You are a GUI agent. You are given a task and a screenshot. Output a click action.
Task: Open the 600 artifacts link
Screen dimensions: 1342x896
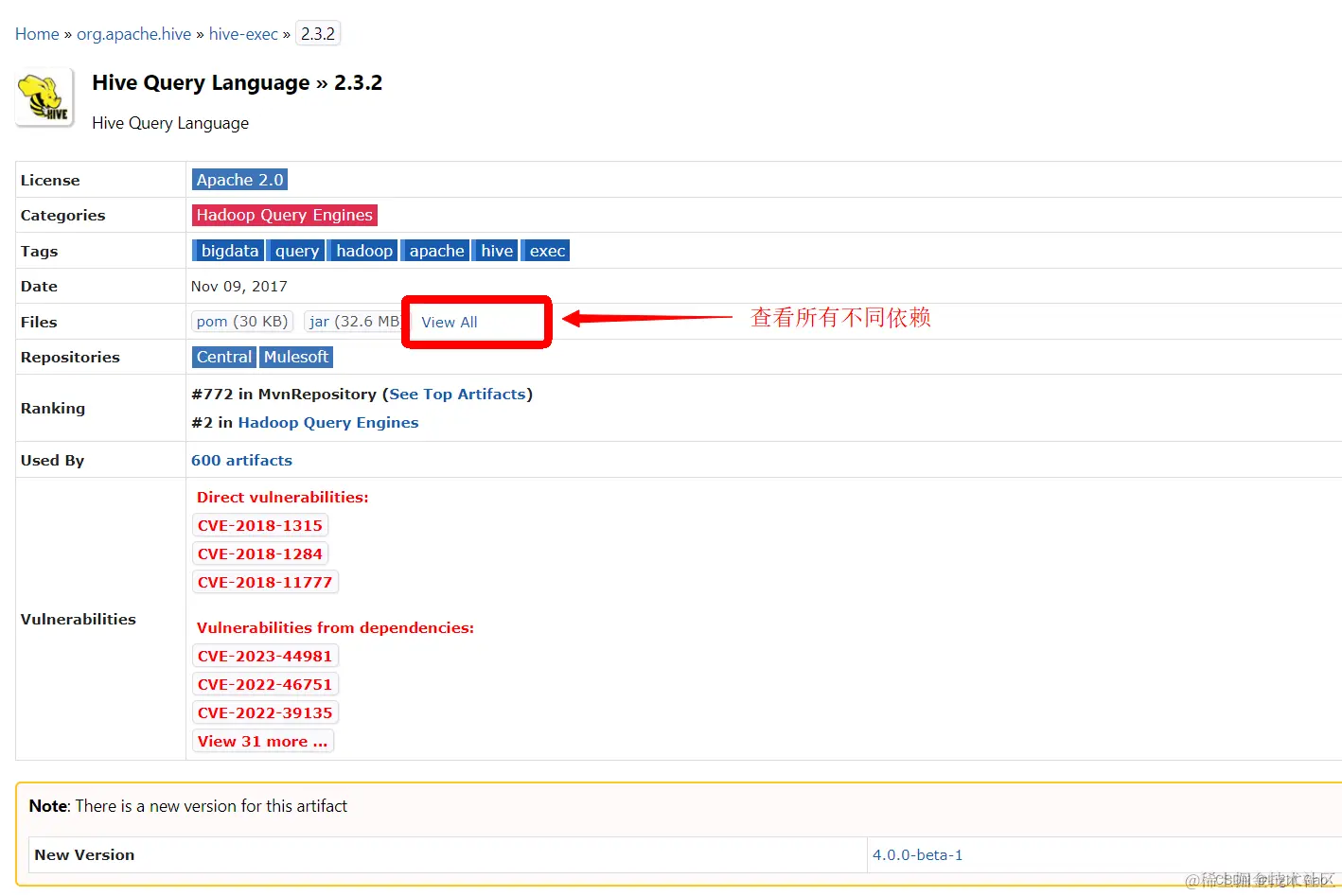(x=241, y=460)
